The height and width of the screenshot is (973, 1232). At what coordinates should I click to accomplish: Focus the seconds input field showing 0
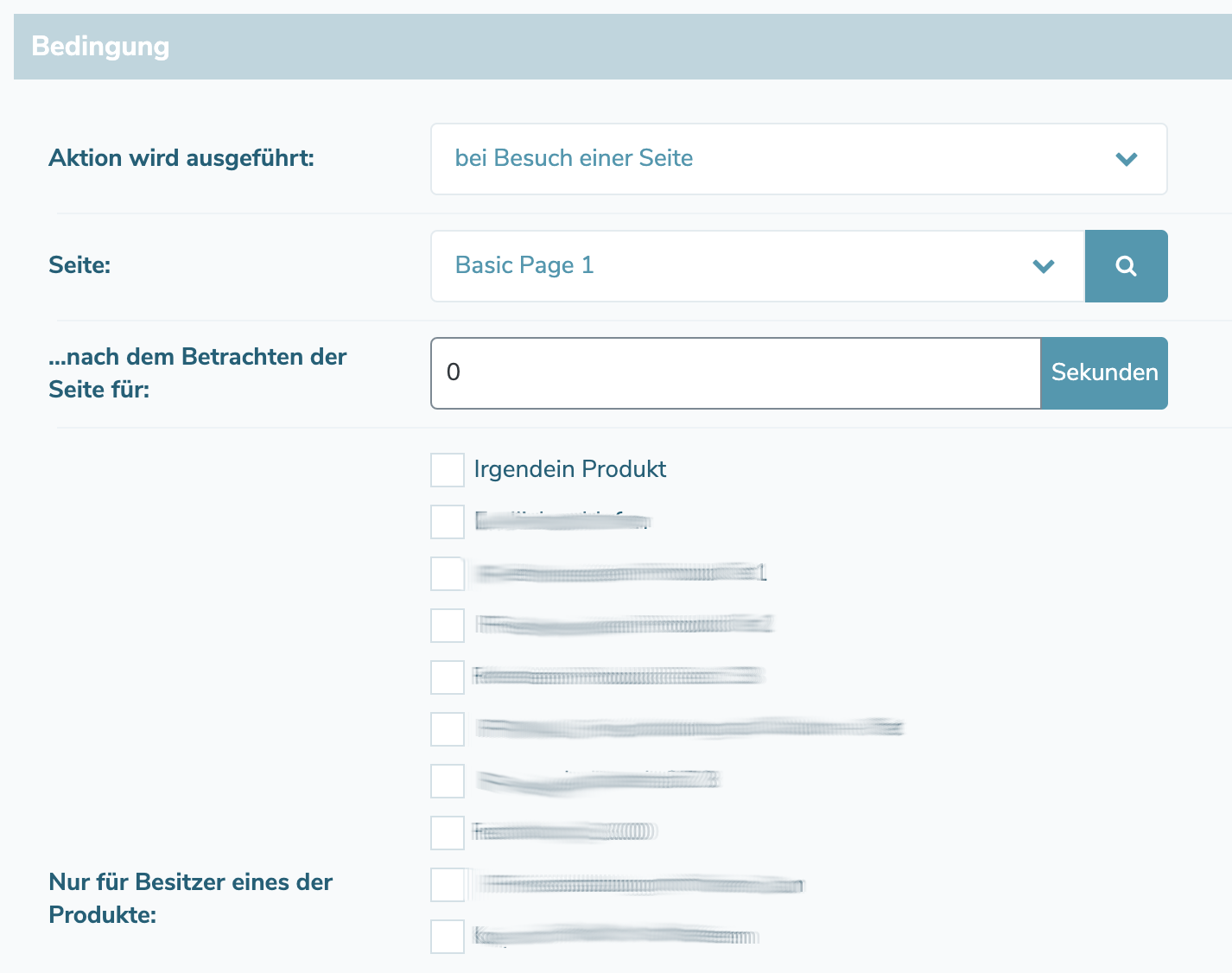tap(735, 373)
